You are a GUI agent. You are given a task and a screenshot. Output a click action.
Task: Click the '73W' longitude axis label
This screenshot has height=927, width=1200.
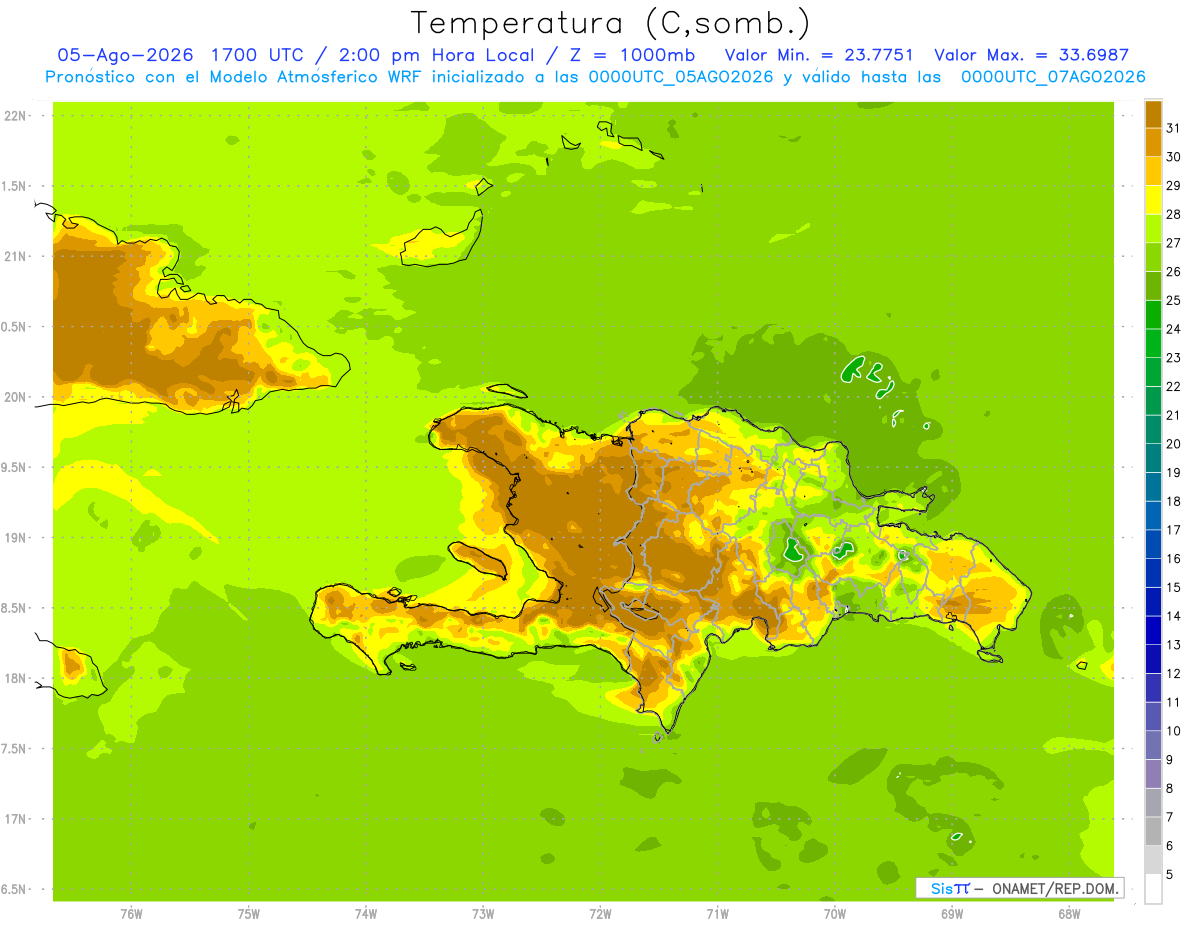[x=483, y=914]
